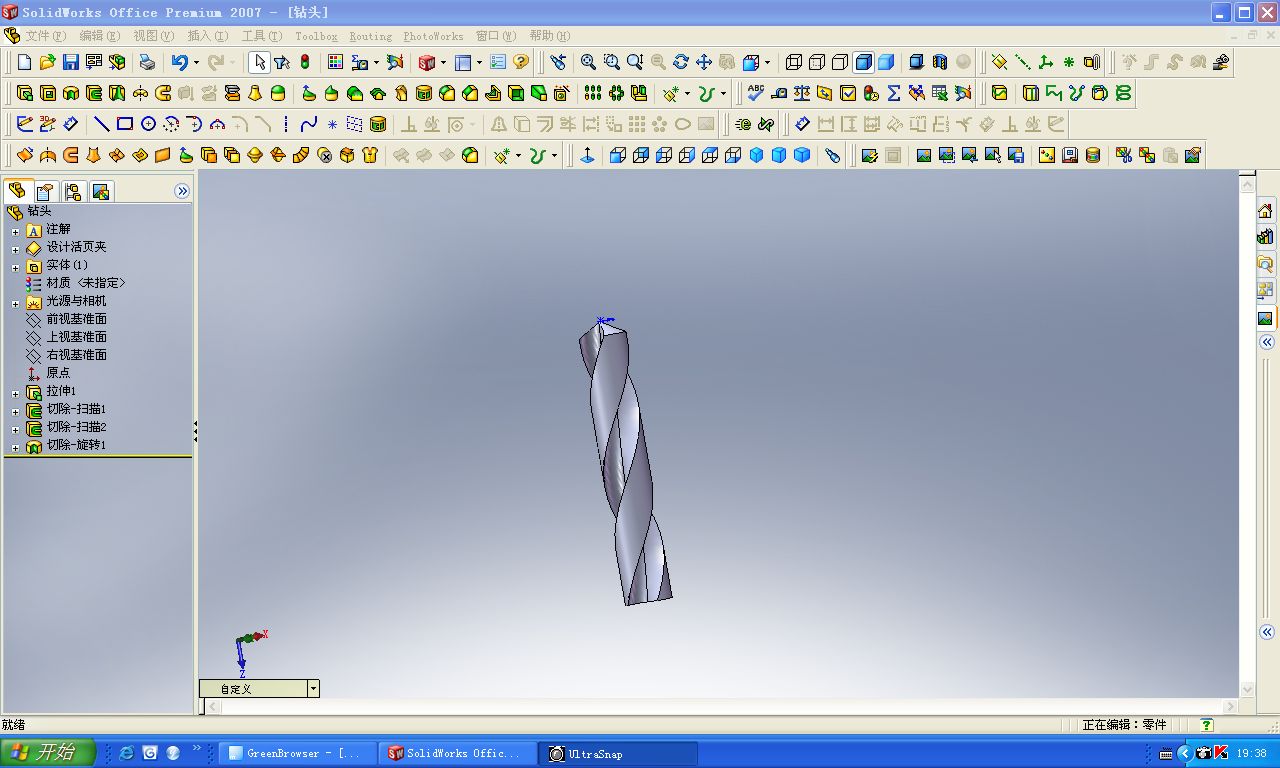1280x768 pixels.
Task: Toggle Hidden Lines Removed display mode
Action: (840, 62)
